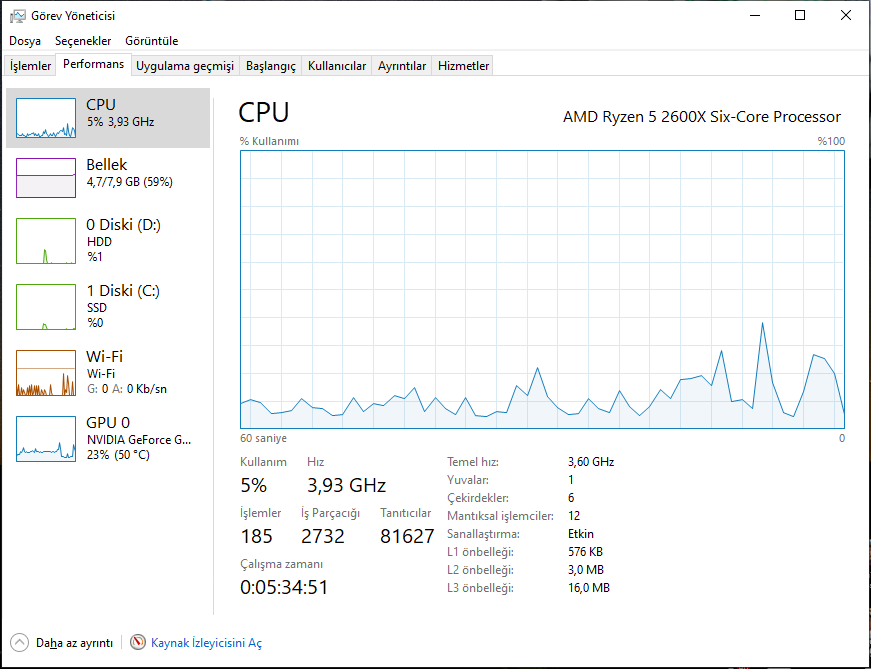Click the % Kullanımı graph label
This screenshot has height=669, width=871.
tap(269, 141)
